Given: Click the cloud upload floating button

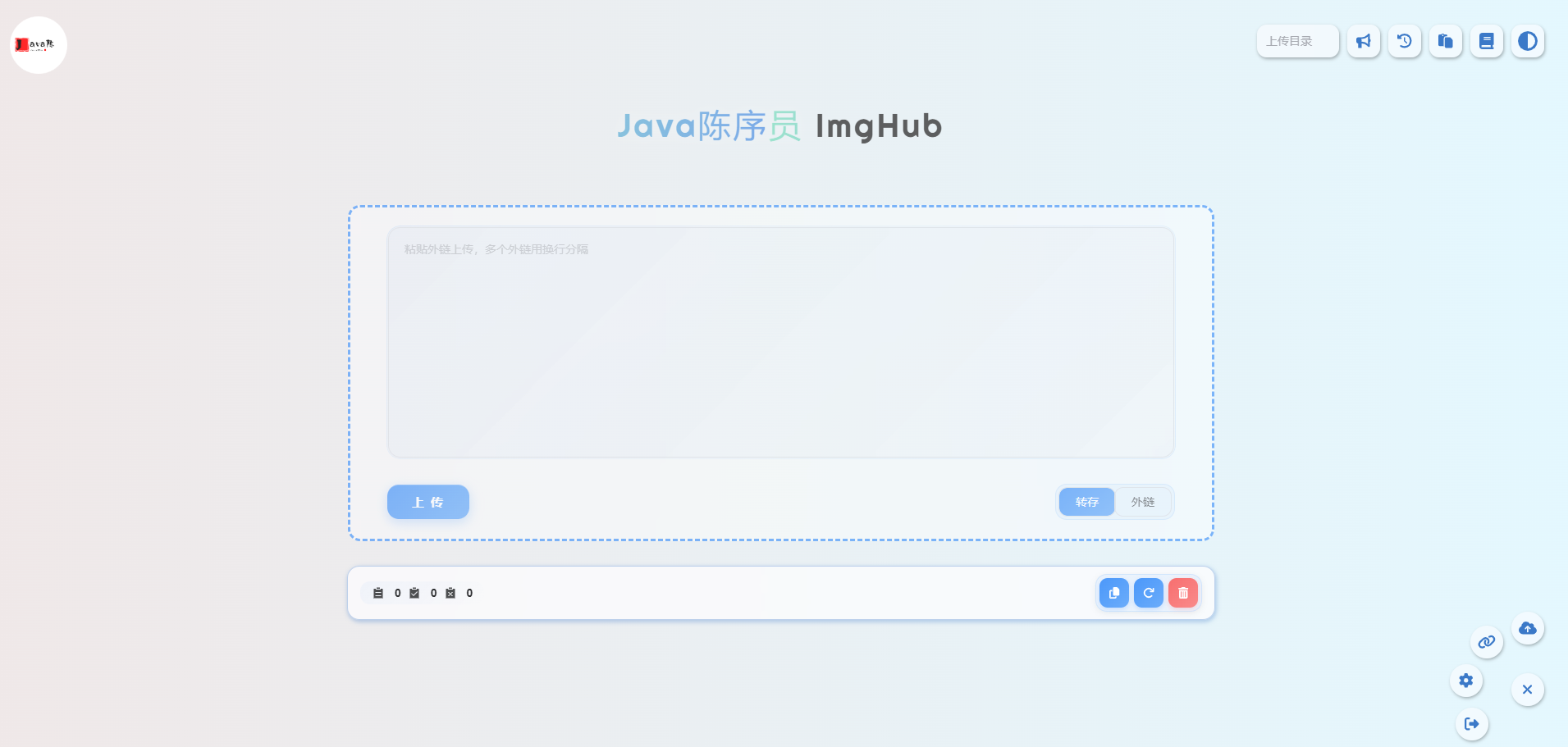Looking at the screenshot, I should (x=1527, y=628).
